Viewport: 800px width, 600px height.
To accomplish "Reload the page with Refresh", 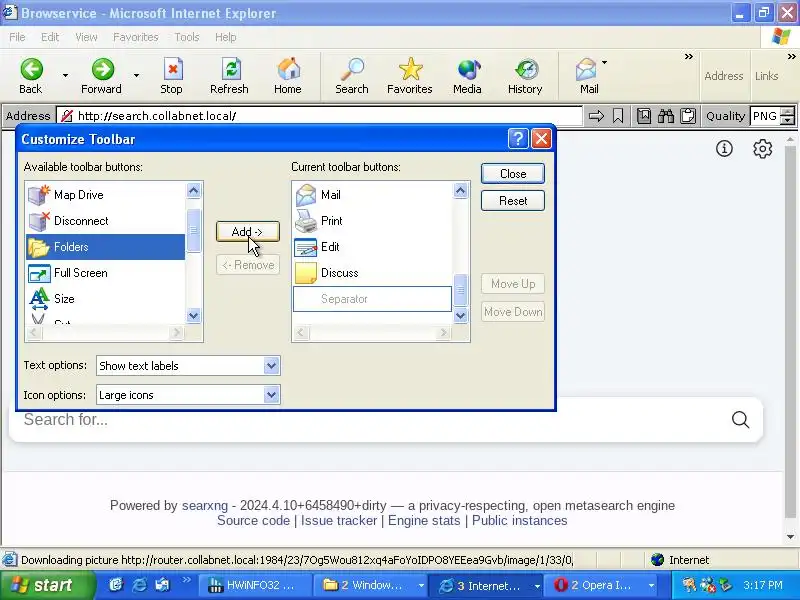I will coord(230,76).
